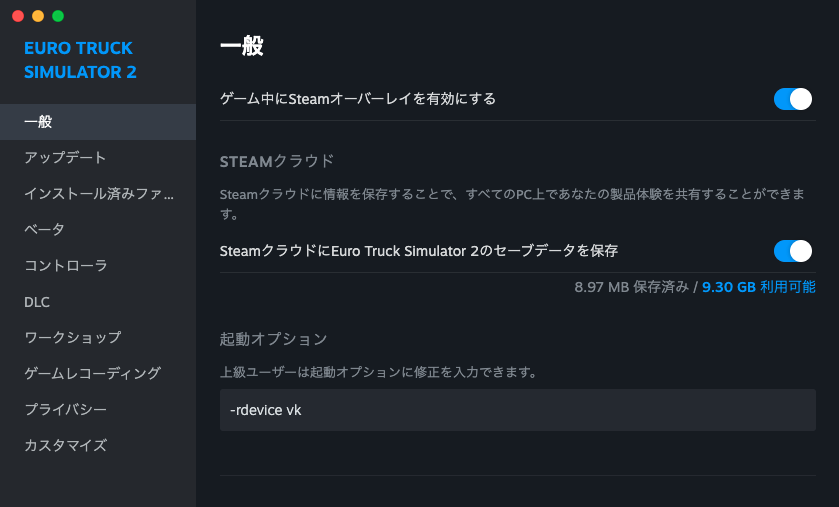Viewport: 839px width, 507px height.
Task: Go to インストール済みファ... (installed files) tab
Action: (99, 194)
